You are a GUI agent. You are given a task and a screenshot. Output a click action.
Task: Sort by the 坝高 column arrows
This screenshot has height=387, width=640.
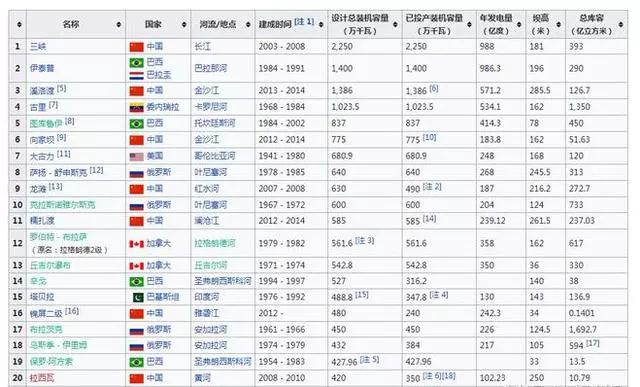(x=559, y=24)
